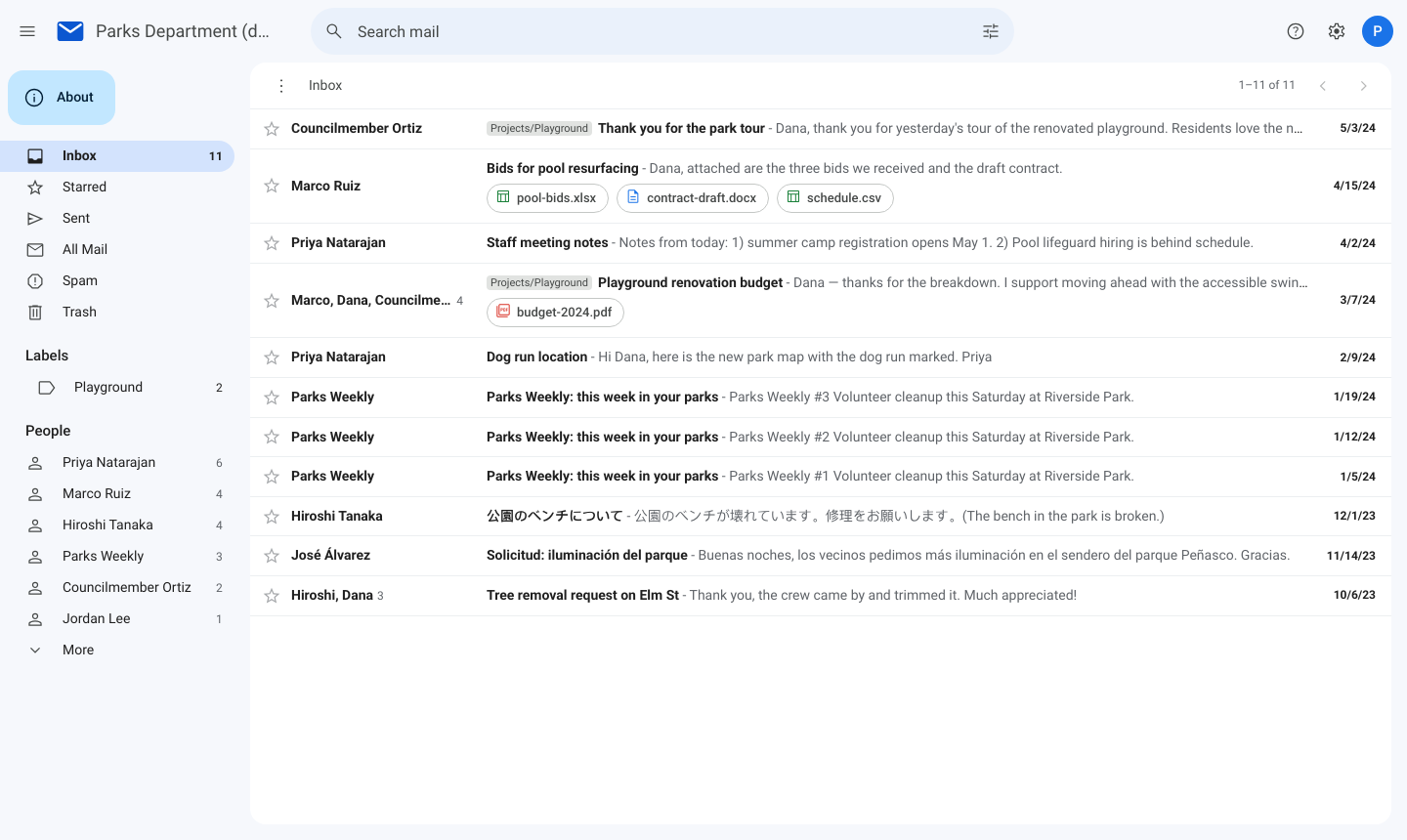
Task: Open inbox three-dot more options
Action: (281, 86)
